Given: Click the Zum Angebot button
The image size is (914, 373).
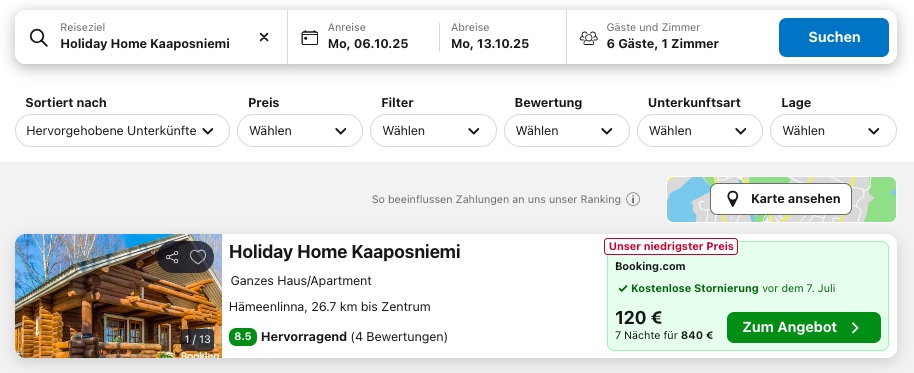Looking at the screenshot, I should click(x=804, y=328).
